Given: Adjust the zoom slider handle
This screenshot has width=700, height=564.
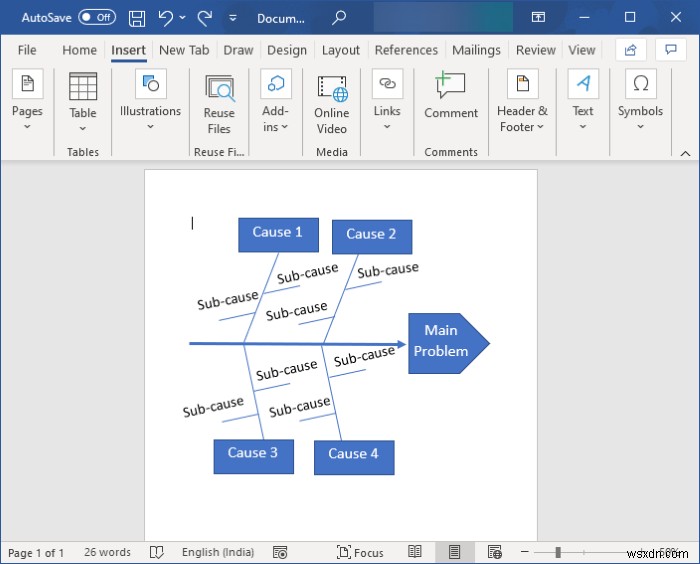Looking at the screenshot, I should [x=558, y=552].
